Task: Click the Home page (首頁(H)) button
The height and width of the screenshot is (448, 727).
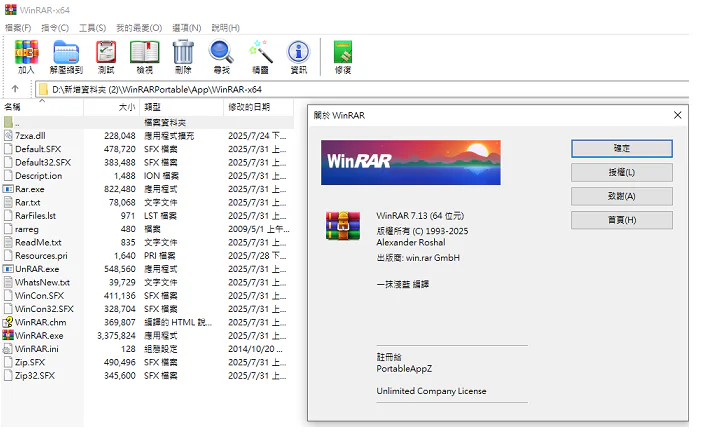Action: coord(622,220)
